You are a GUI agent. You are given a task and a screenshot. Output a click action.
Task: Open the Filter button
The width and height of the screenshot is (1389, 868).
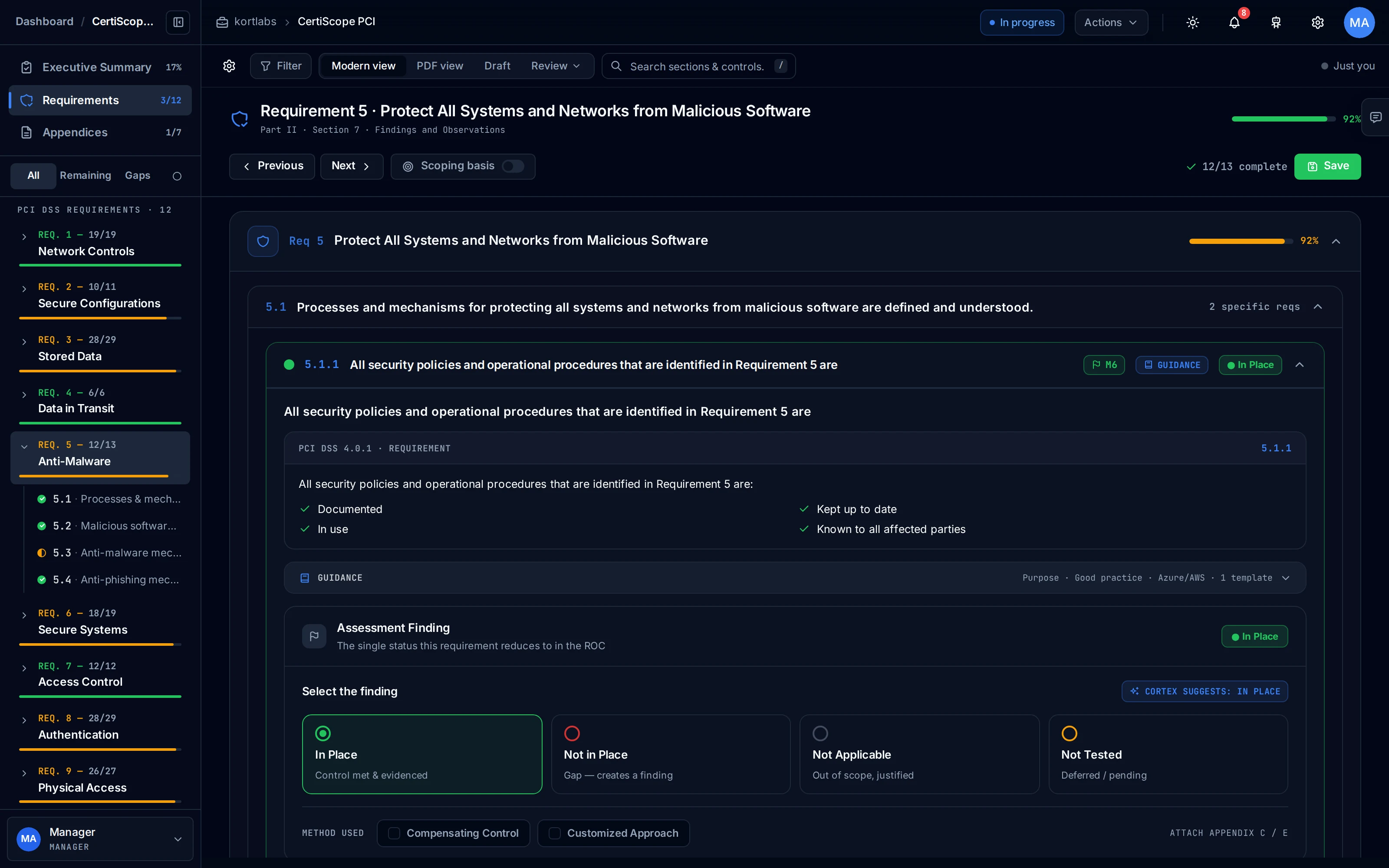pos(281,66)
